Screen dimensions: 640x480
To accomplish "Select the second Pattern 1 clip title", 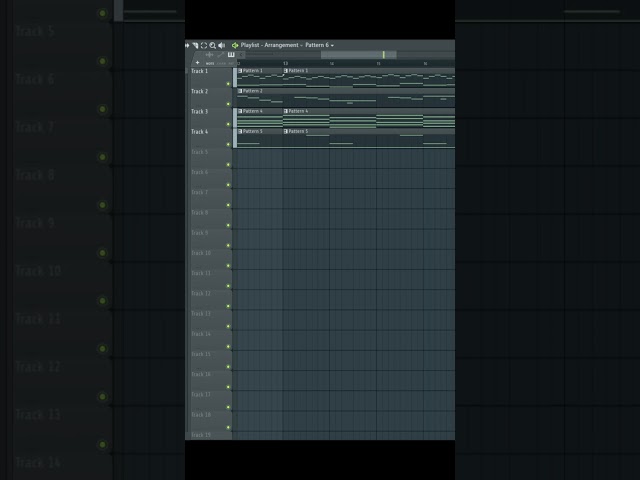I will [298, 71].
